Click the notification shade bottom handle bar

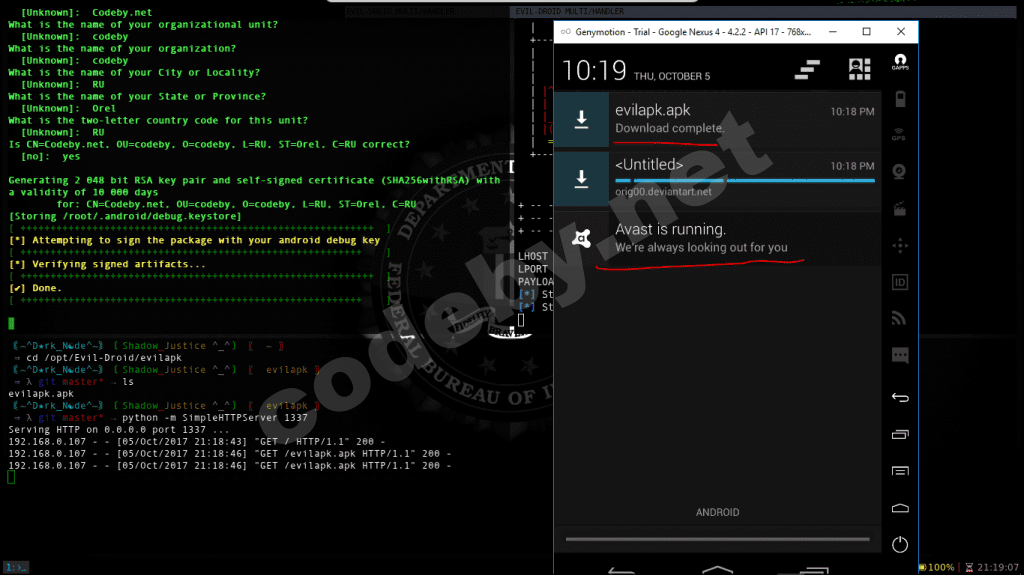[718, 539]
